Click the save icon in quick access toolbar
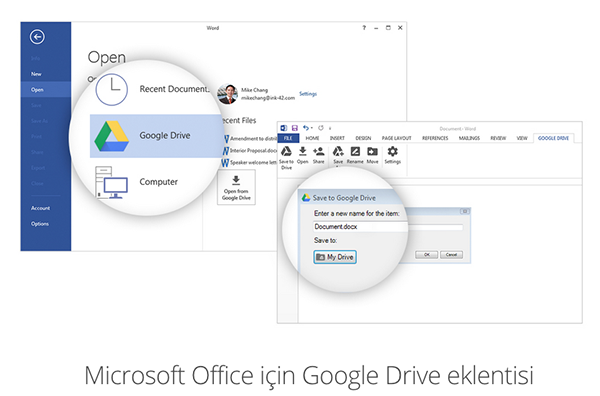This screenshot has width=600, height=396. click(295, 128)
